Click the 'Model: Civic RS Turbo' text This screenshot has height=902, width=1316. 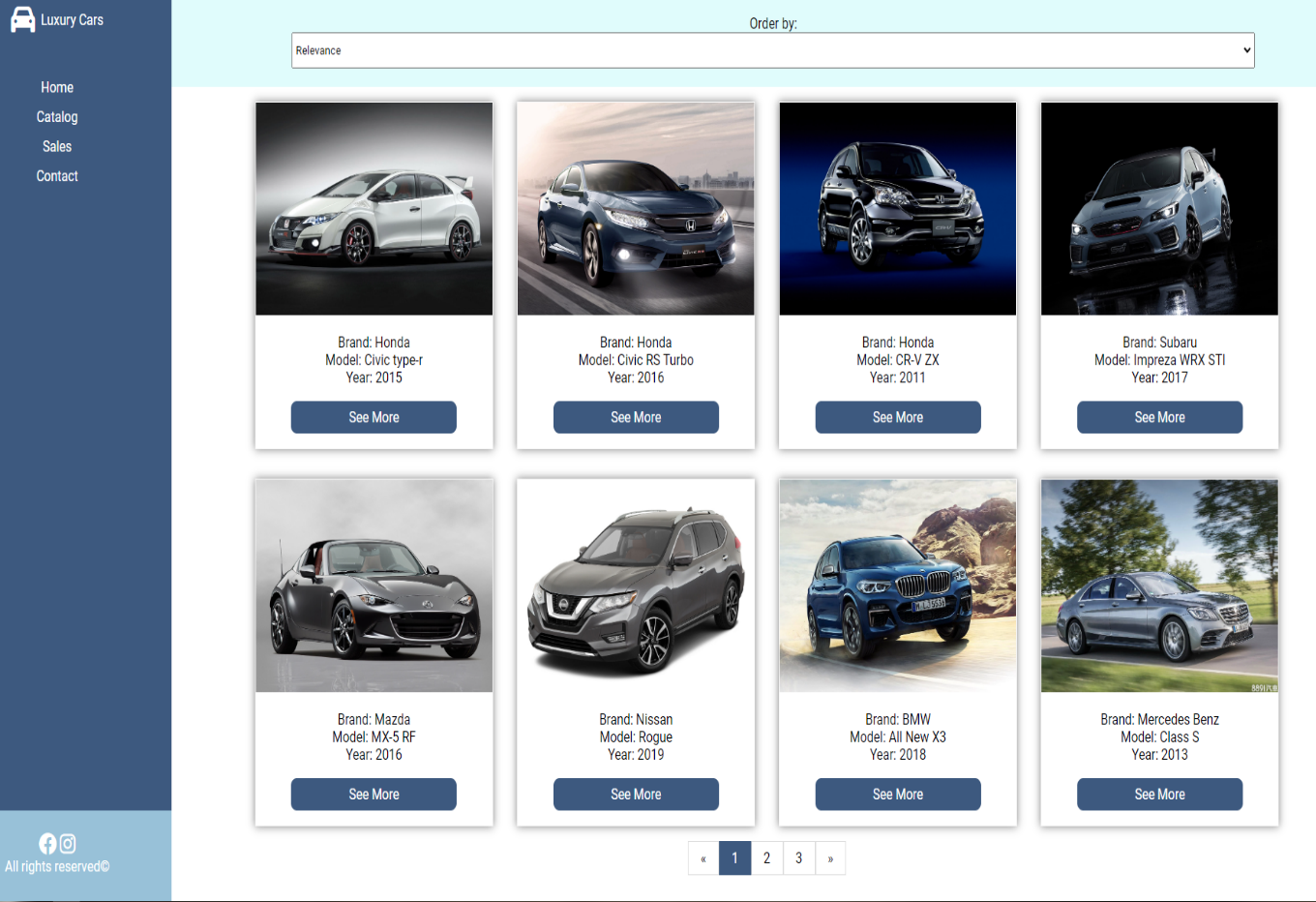tap(636, 360)
